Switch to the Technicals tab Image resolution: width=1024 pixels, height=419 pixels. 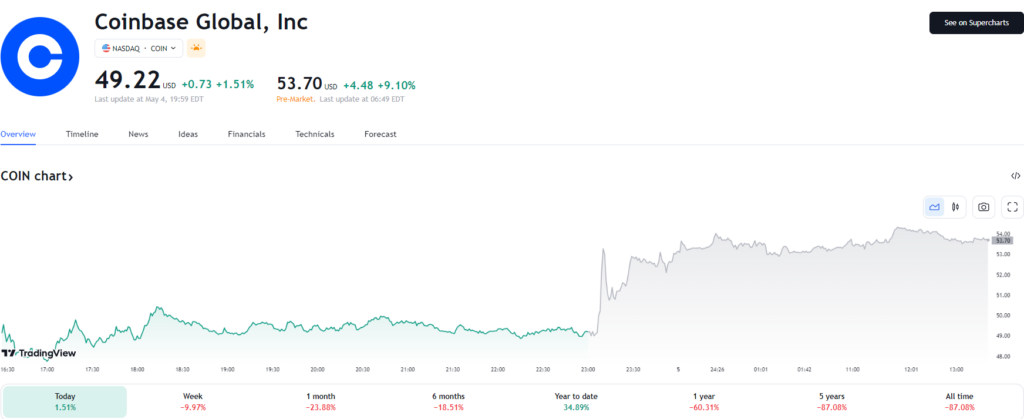pyautogui.click(x=315, y=134)
